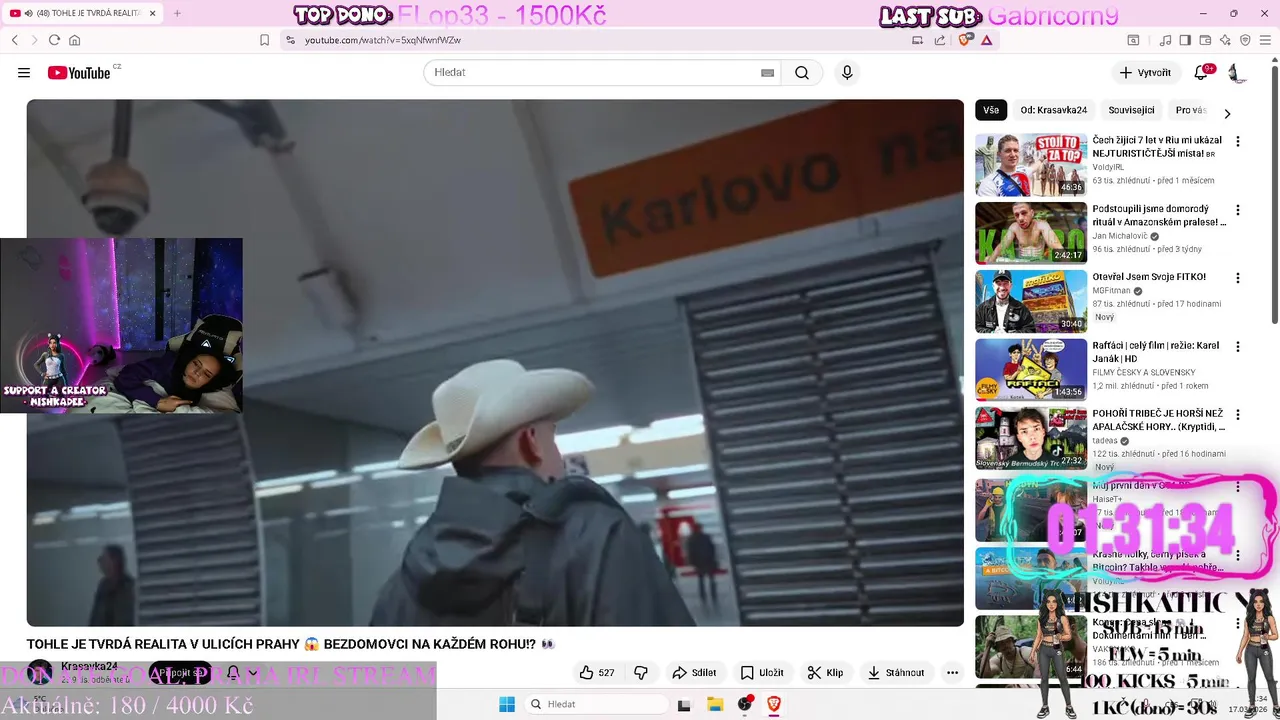The image size is (1280, 720).
Task: Share this page from address bar
Action: [x=940, y=40]
